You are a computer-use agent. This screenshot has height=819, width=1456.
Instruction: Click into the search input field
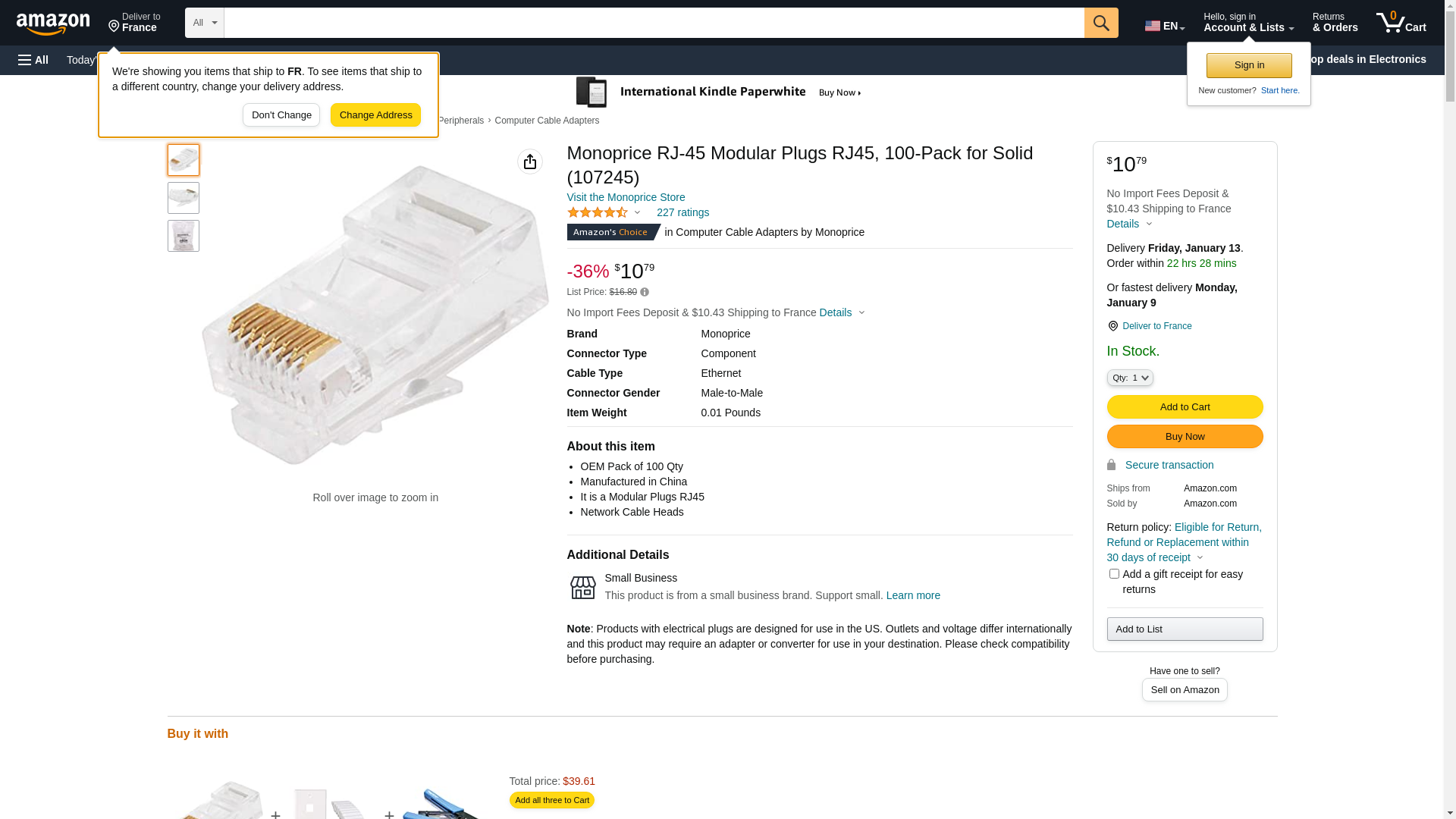653,23
